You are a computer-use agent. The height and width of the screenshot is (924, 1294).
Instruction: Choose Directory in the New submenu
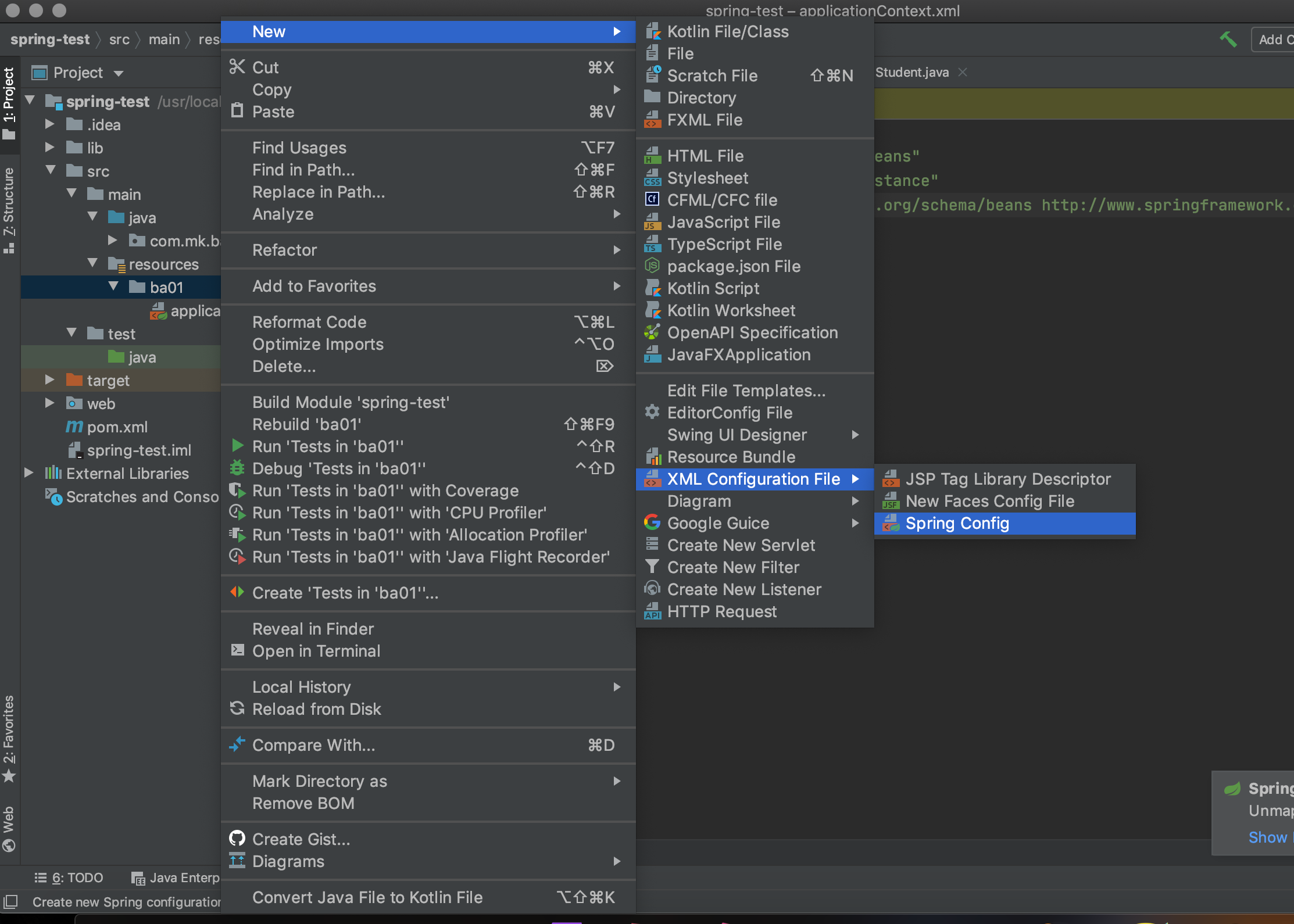[x=701, y=98]
